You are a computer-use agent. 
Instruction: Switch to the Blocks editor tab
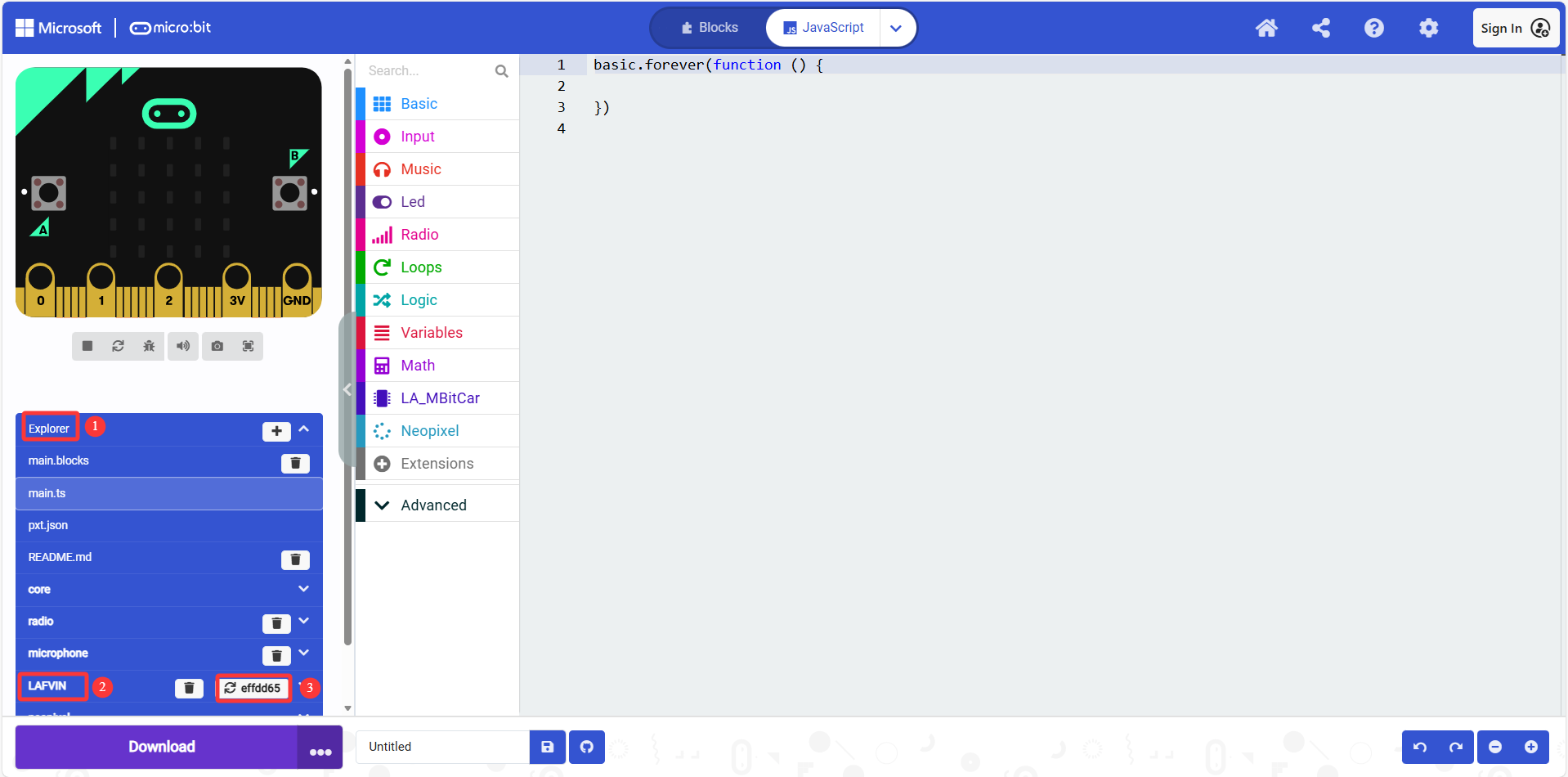[710, 28]
